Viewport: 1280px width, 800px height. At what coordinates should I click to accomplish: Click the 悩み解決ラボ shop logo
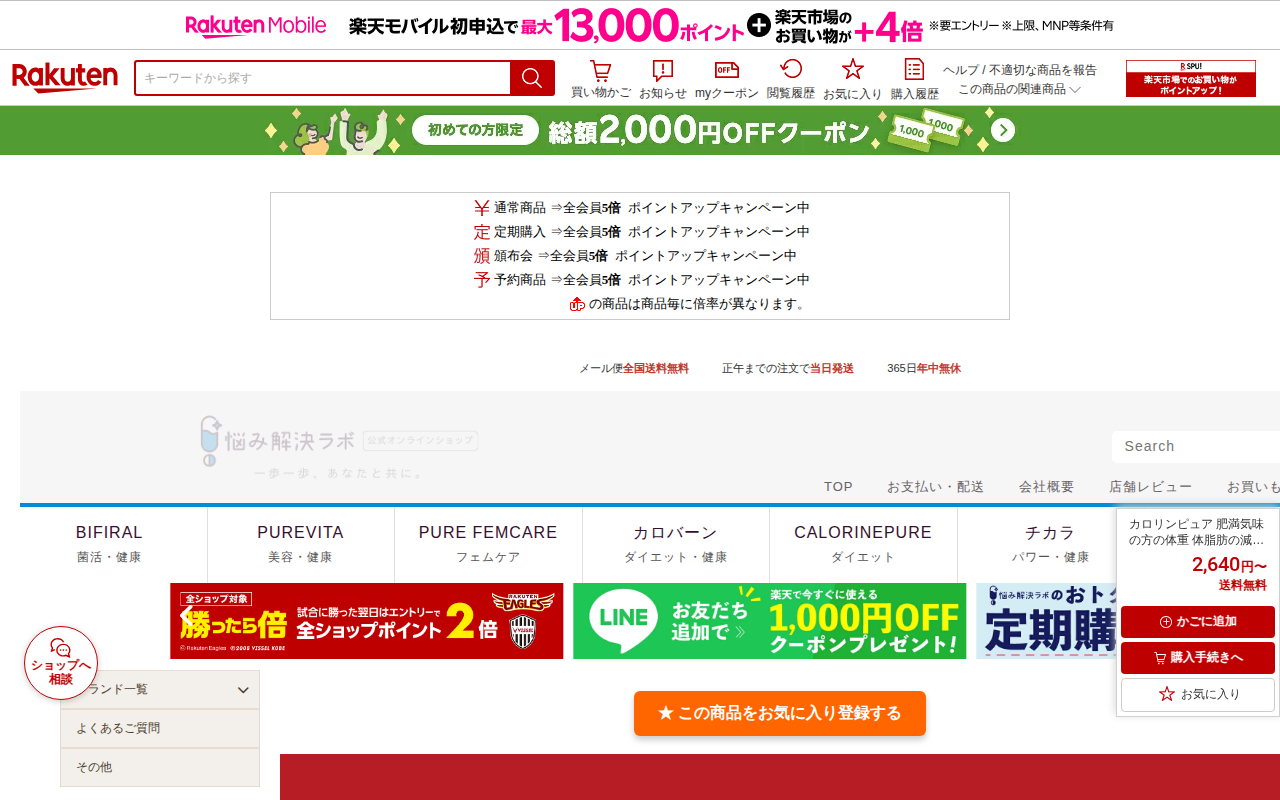point(339,447)
